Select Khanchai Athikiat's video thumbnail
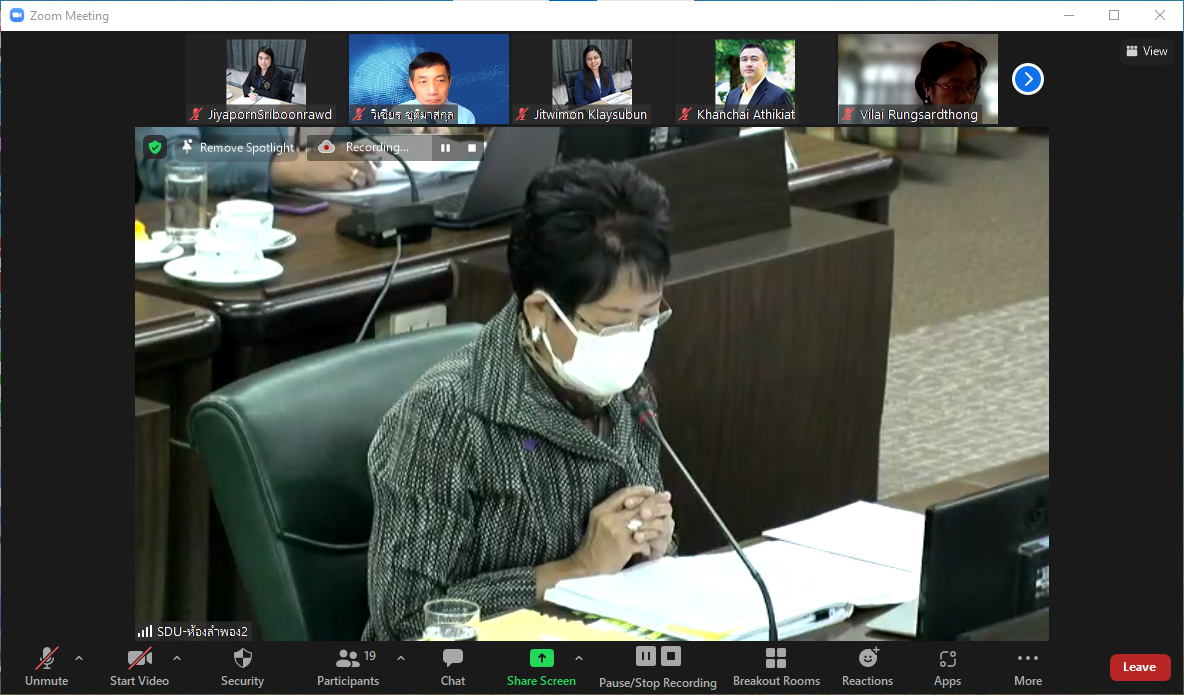 pyautogui.click(x=755, y=79)
